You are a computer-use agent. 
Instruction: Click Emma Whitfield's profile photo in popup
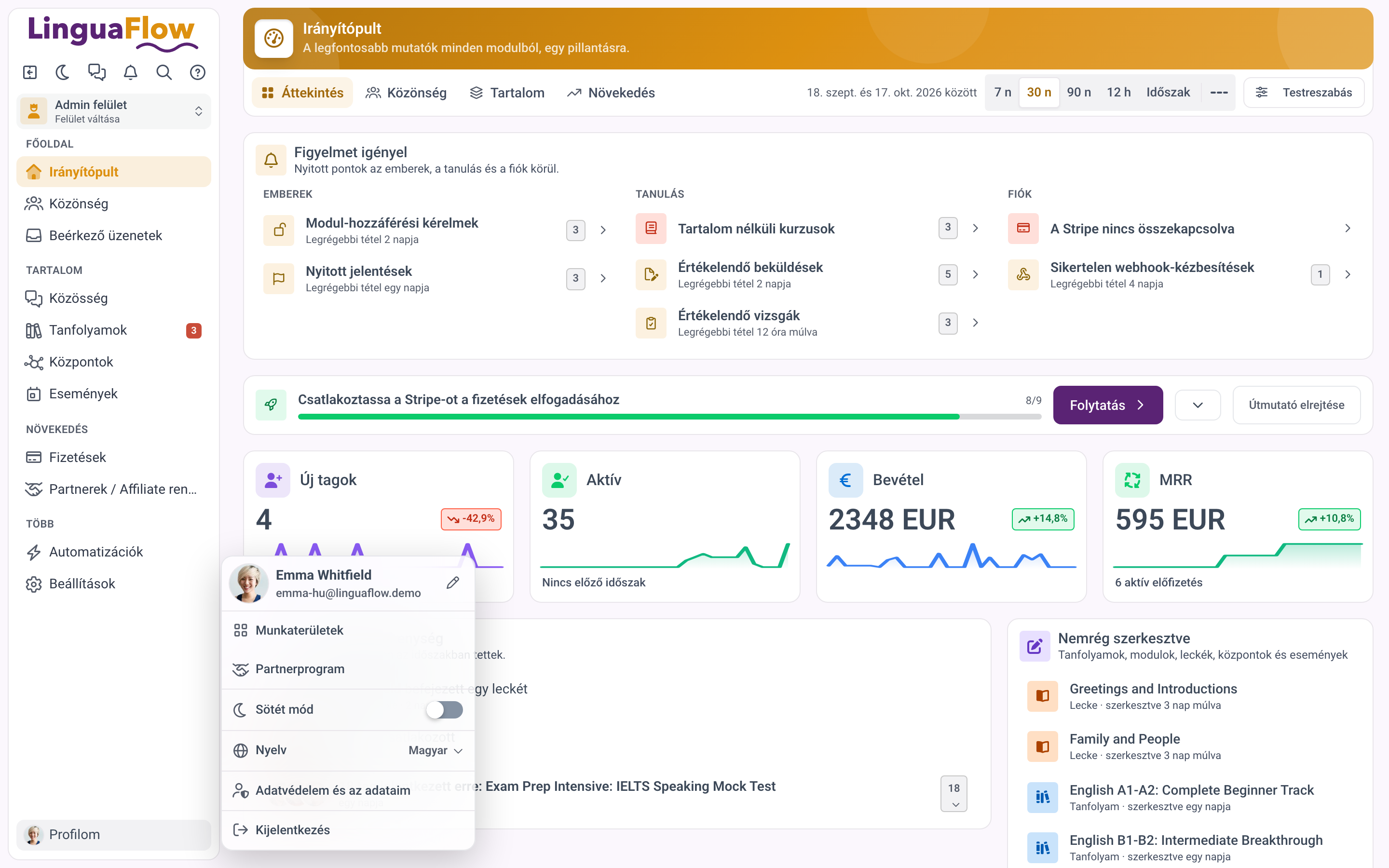point(248,583)
